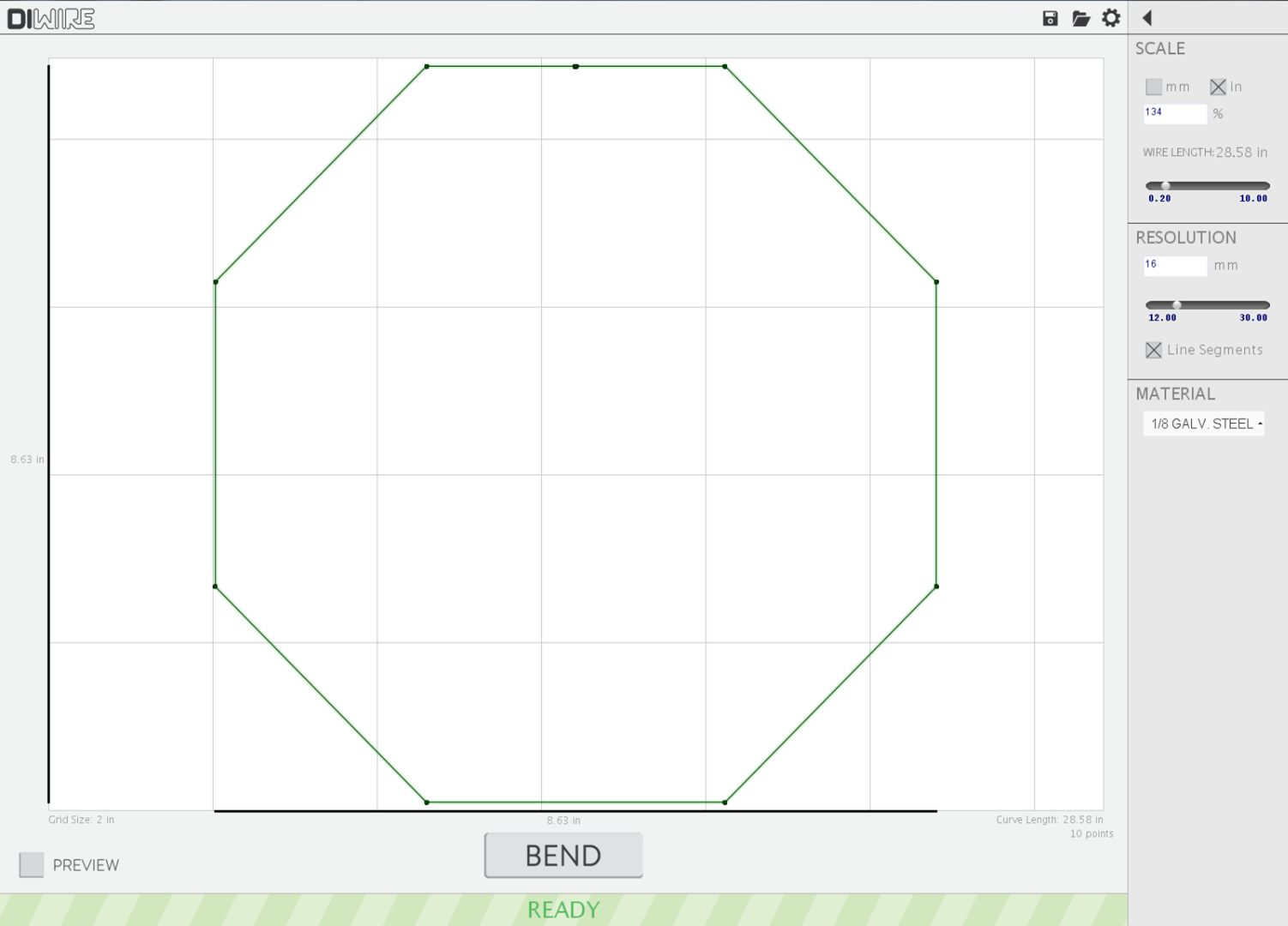Click the resolution slider minimum value 12.00
This screenshot has width=1288, height=926.
click(1163, 317)
